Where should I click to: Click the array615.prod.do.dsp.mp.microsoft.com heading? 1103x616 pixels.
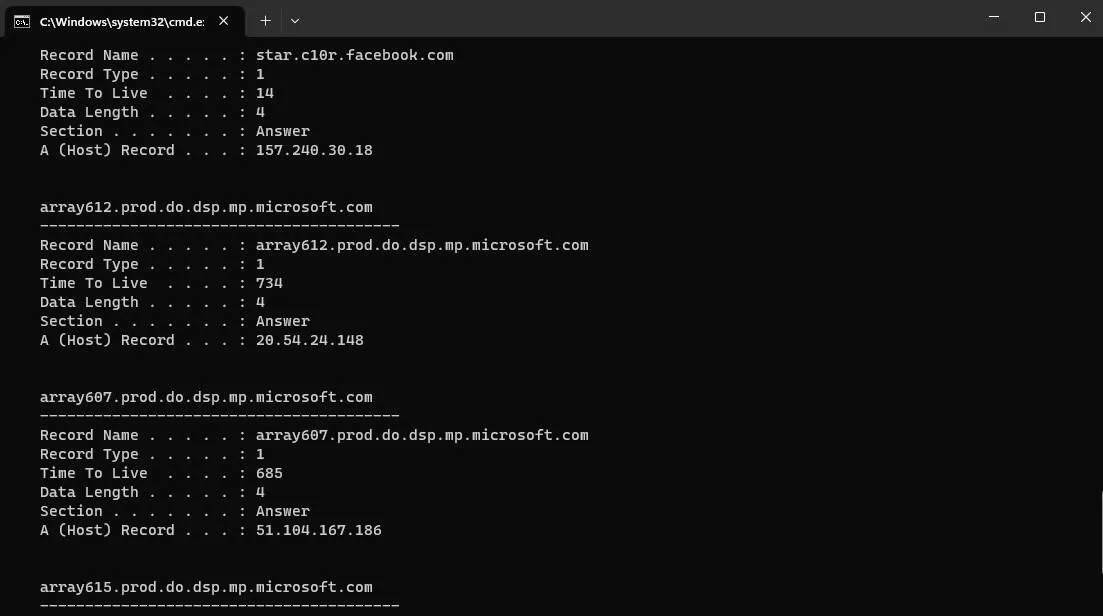tap(206, 586)
